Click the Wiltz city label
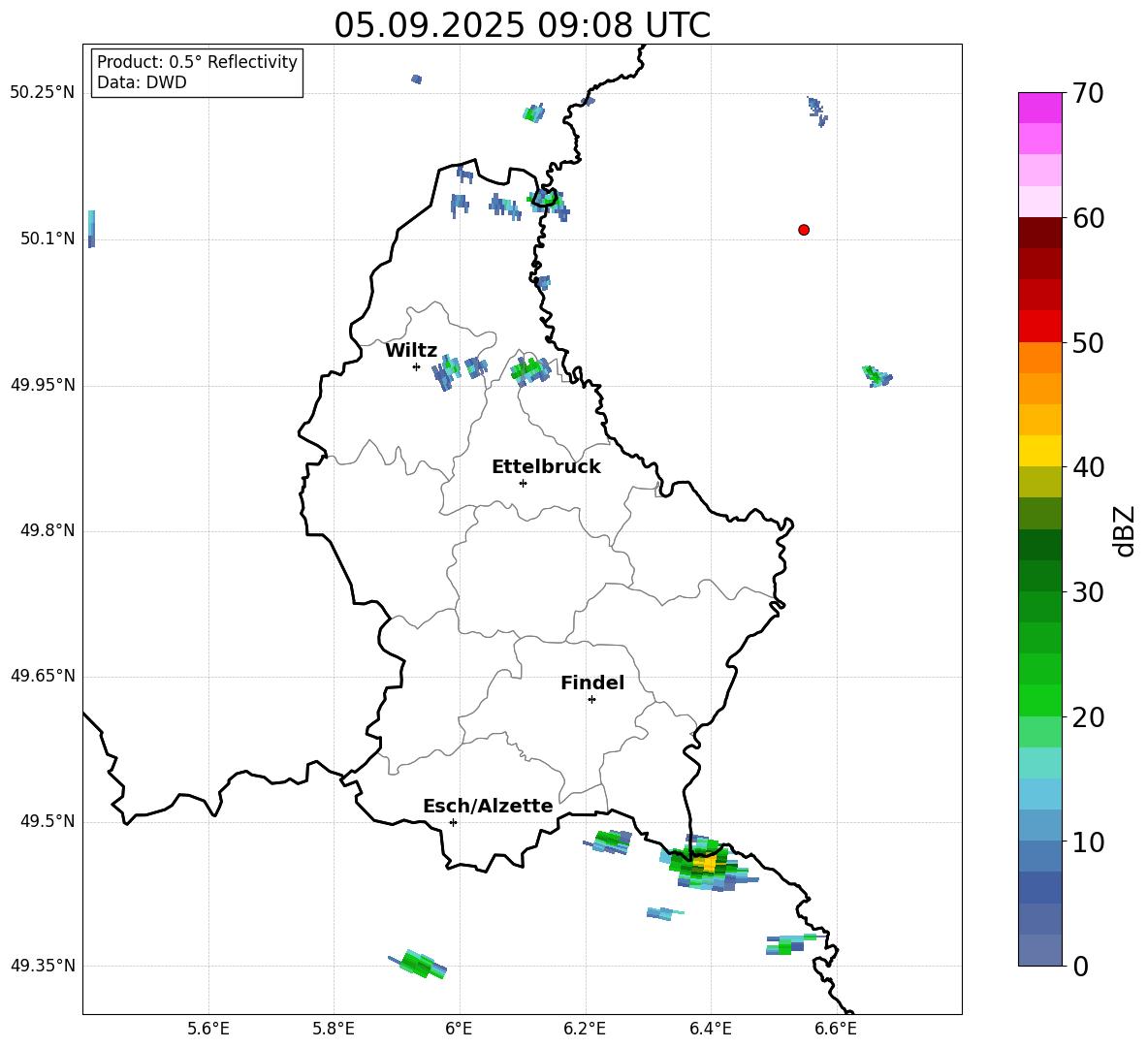 point(411,351)
